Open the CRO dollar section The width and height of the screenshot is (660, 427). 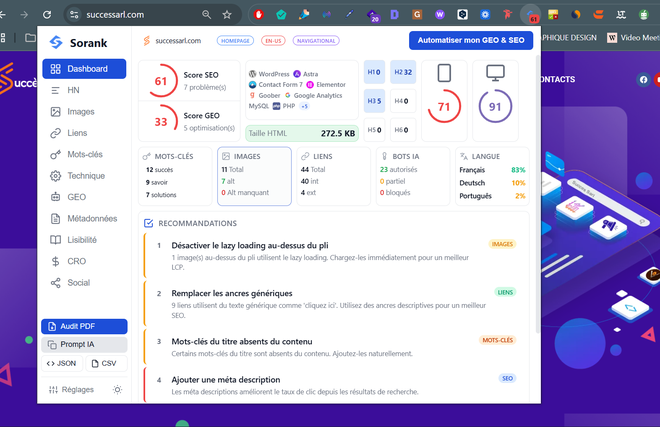[78, 261]
